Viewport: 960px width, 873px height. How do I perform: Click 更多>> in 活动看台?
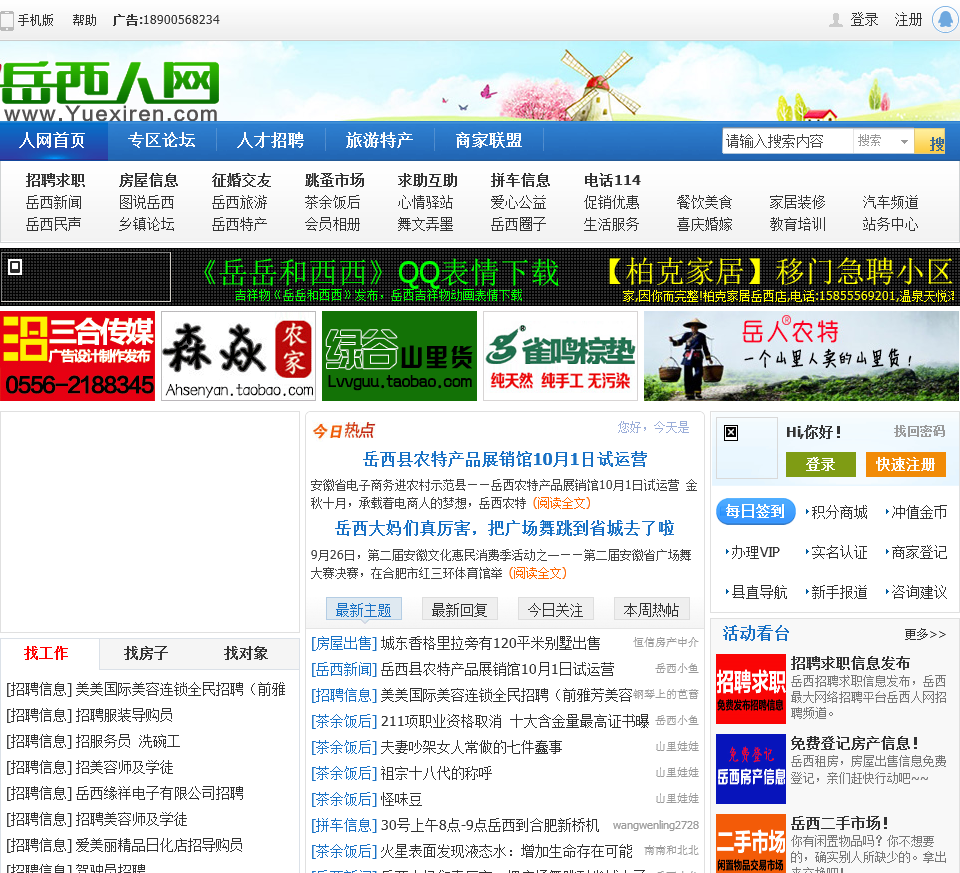click(925, 634)
